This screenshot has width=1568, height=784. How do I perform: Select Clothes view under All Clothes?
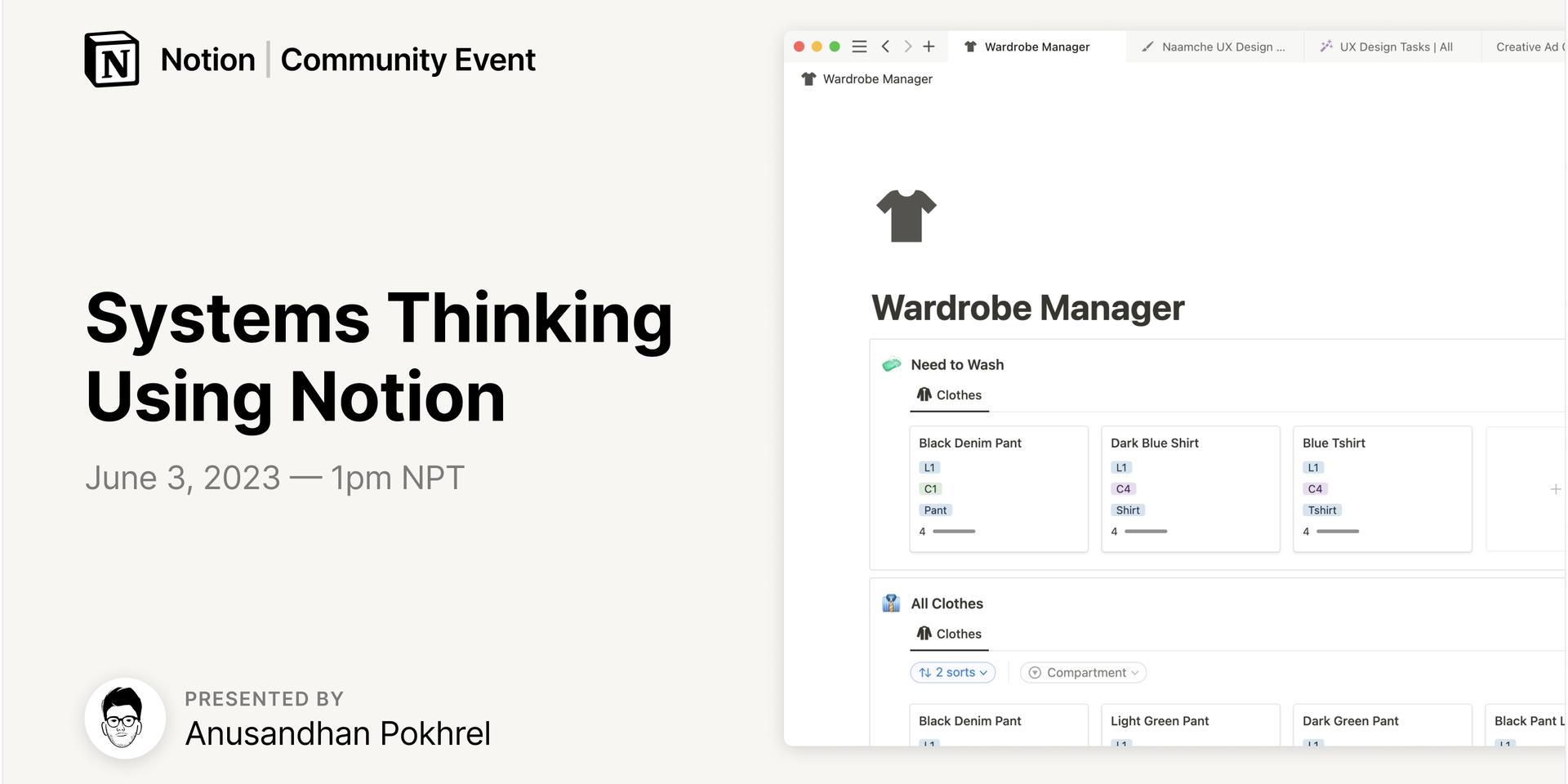coord(949,634)
